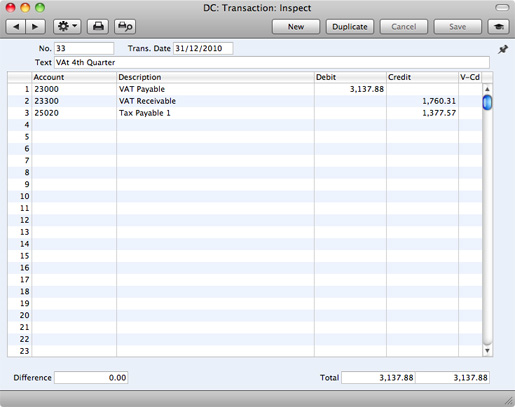The height and width of the screenshot is (407, 515).
Task: Click the Text field 'VAt 4th Quarter'
Action: [x=272, y=63]
